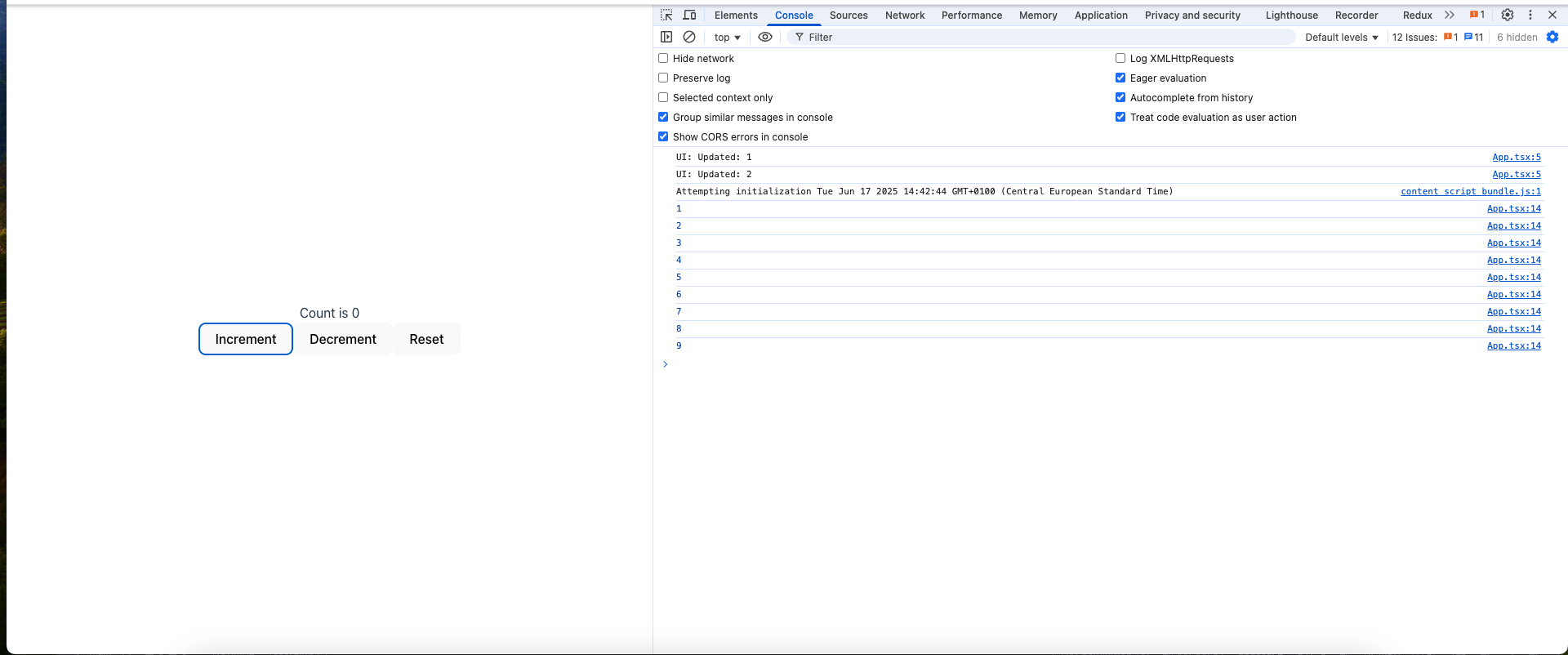1568x655 pixels.
Task: Activate the inspect element picker icon
Action: [x=666, y=15]
